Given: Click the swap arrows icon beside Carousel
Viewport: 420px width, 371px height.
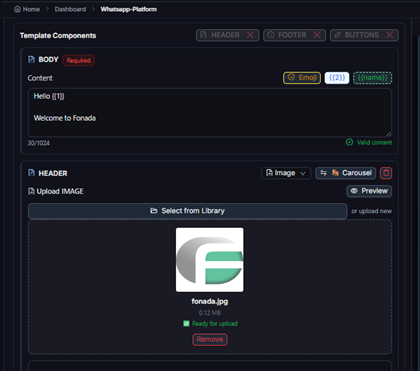Looking at the screenshot, I should pos(323,173).
